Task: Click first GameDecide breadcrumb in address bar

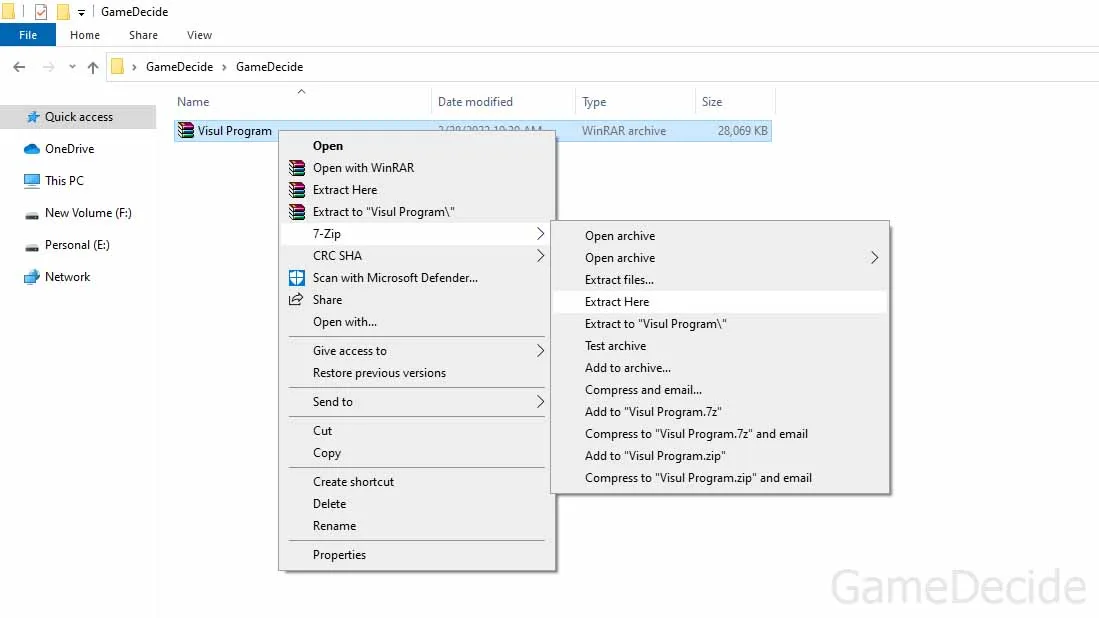Action: [x=179, y=67]
